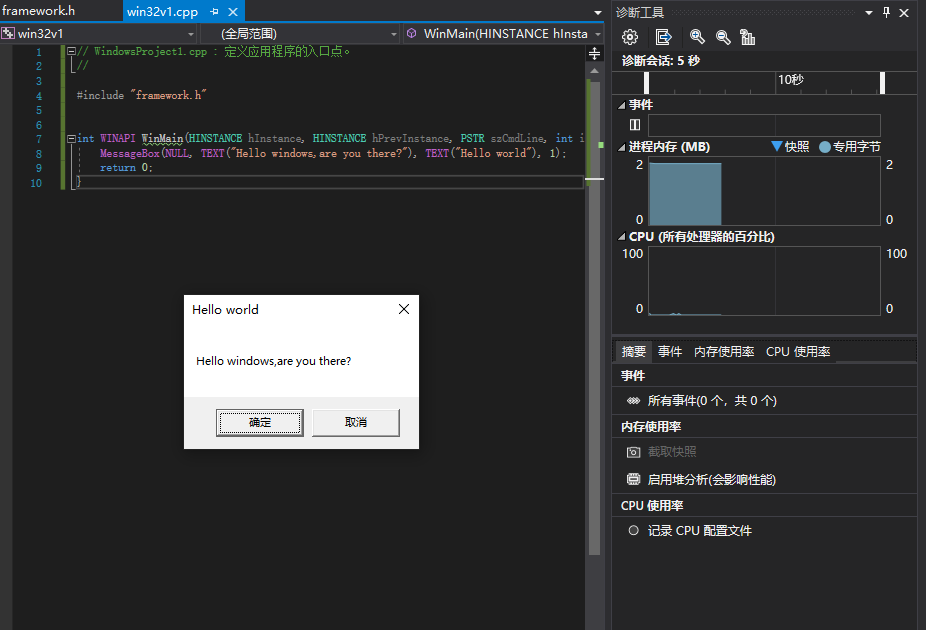
Task: Click the WinMain function icon in the navigation bar
Action: [x=412, y=33]
